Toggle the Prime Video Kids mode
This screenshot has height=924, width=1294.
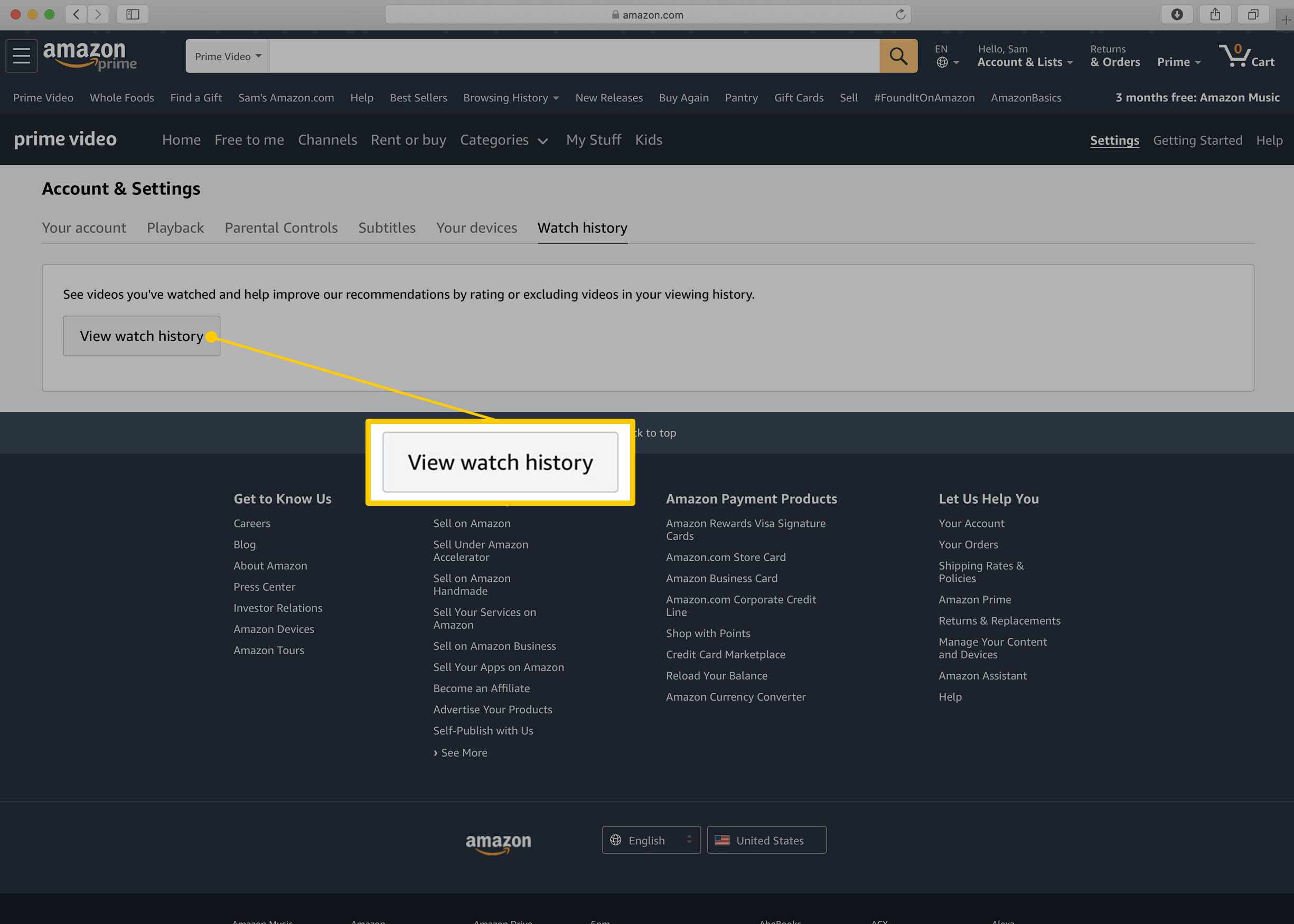tap(648, 139)
